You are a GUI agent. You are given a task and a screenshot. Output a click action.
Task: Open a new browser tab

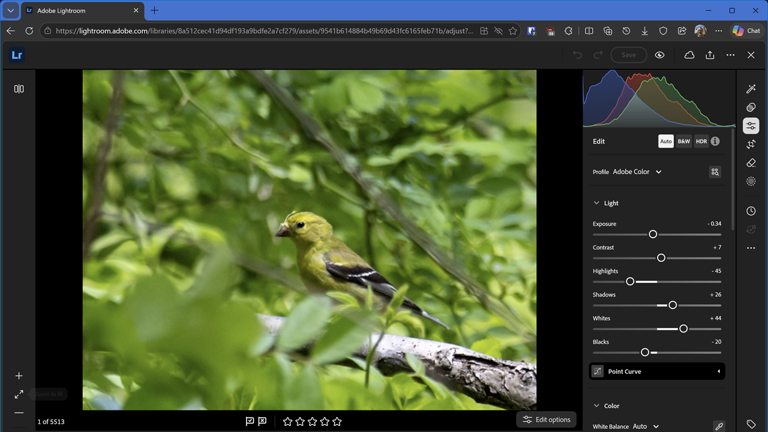coord(154,10)
